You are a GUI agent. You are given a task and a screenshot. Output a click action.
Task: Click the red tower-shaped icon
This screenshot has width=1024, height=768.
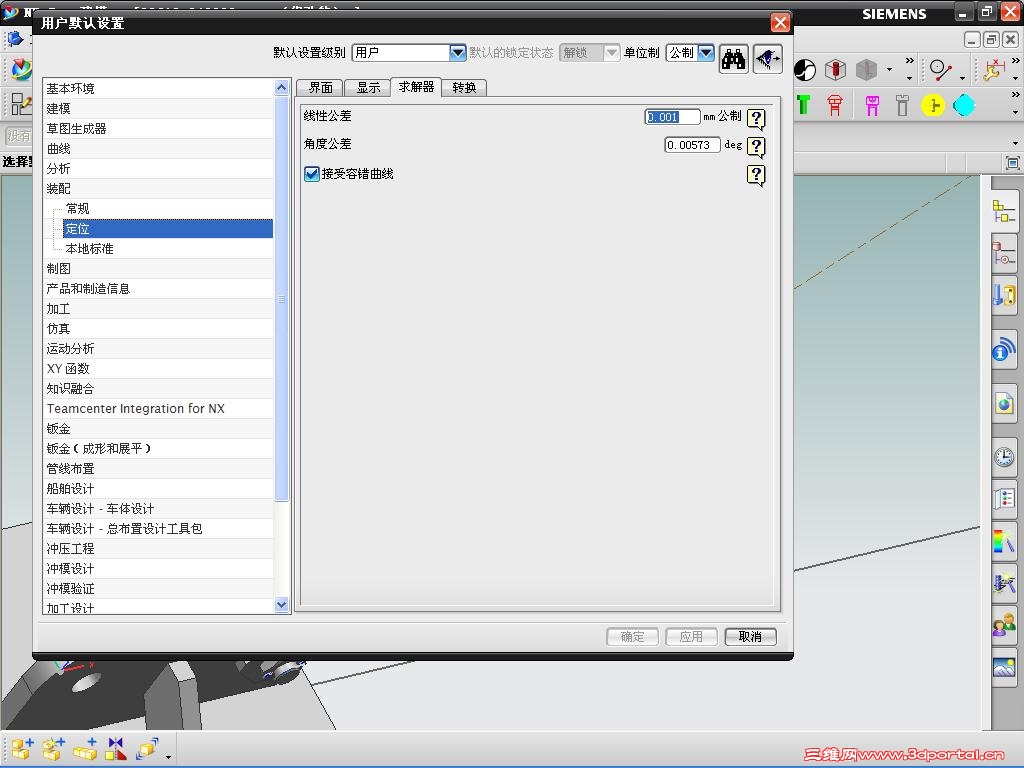[x=835, y=104]
